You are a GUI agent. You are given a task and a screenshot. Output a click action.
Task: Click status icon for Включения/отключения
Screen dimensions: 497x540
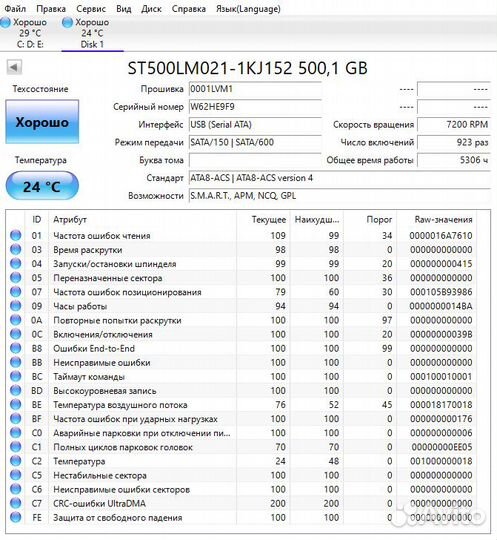(x=15, y=334)
